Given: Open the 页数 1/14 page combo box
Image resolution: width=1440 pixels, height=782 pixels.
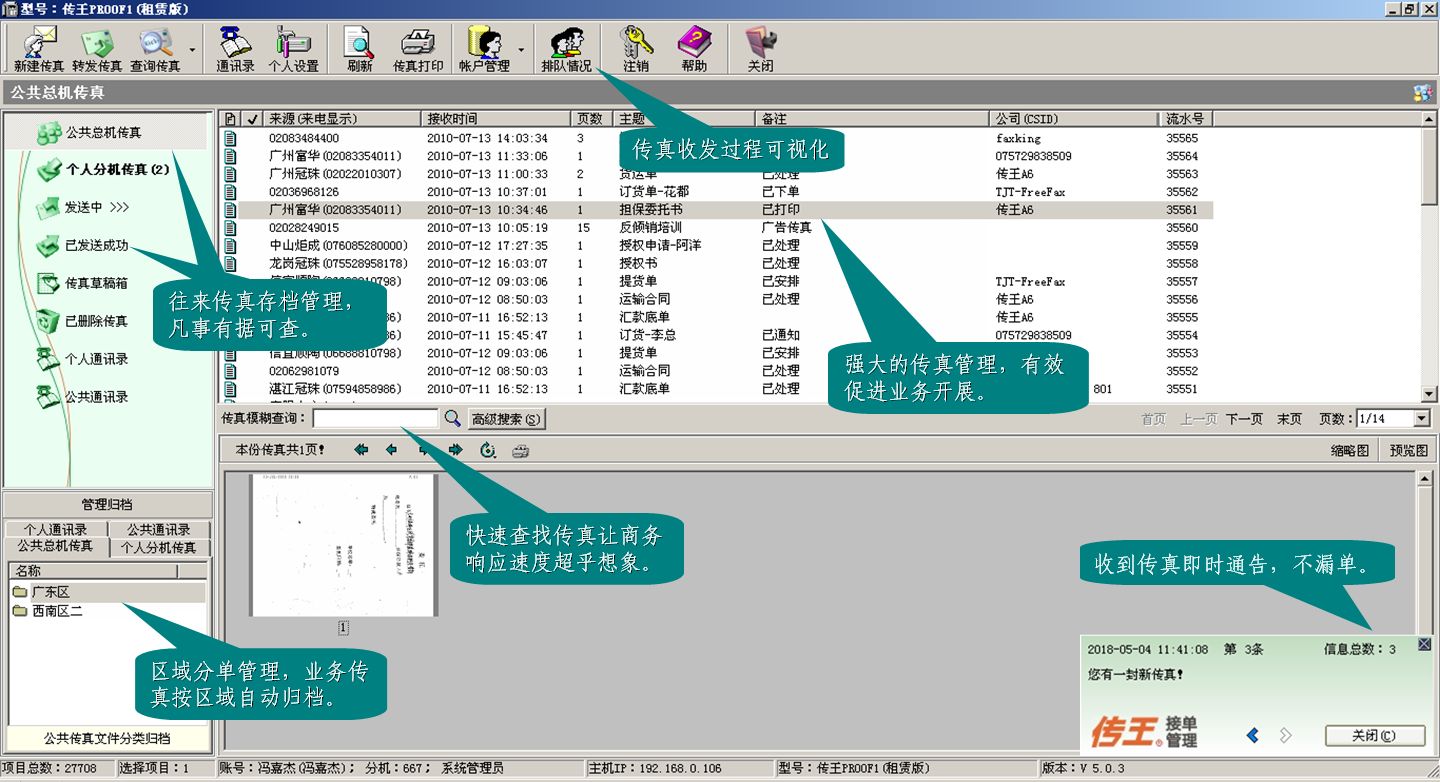Looking at the screenshot, I should tap(1394, 419).
